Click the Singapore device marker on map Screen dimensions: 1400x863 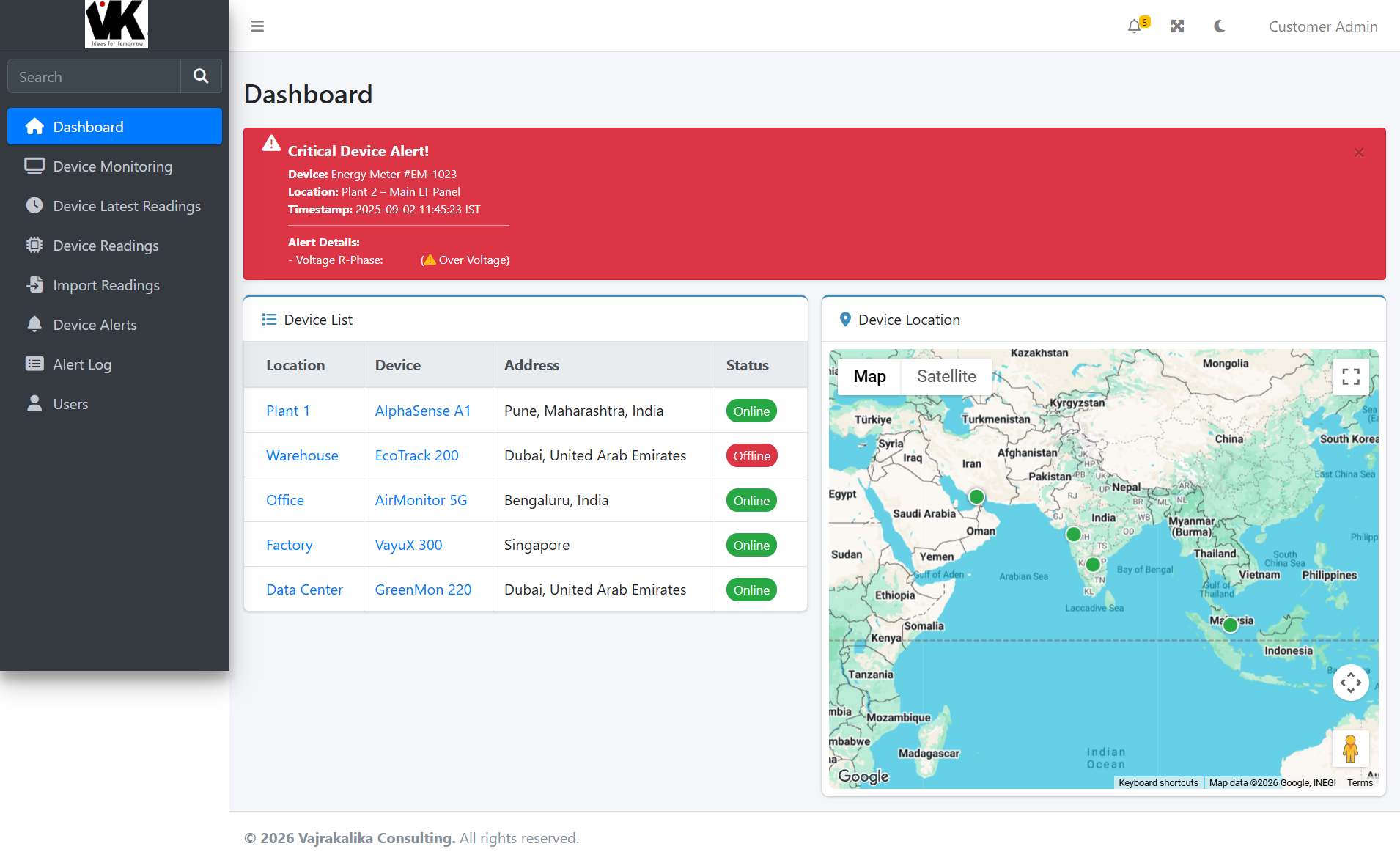[x=1231, y=625]
